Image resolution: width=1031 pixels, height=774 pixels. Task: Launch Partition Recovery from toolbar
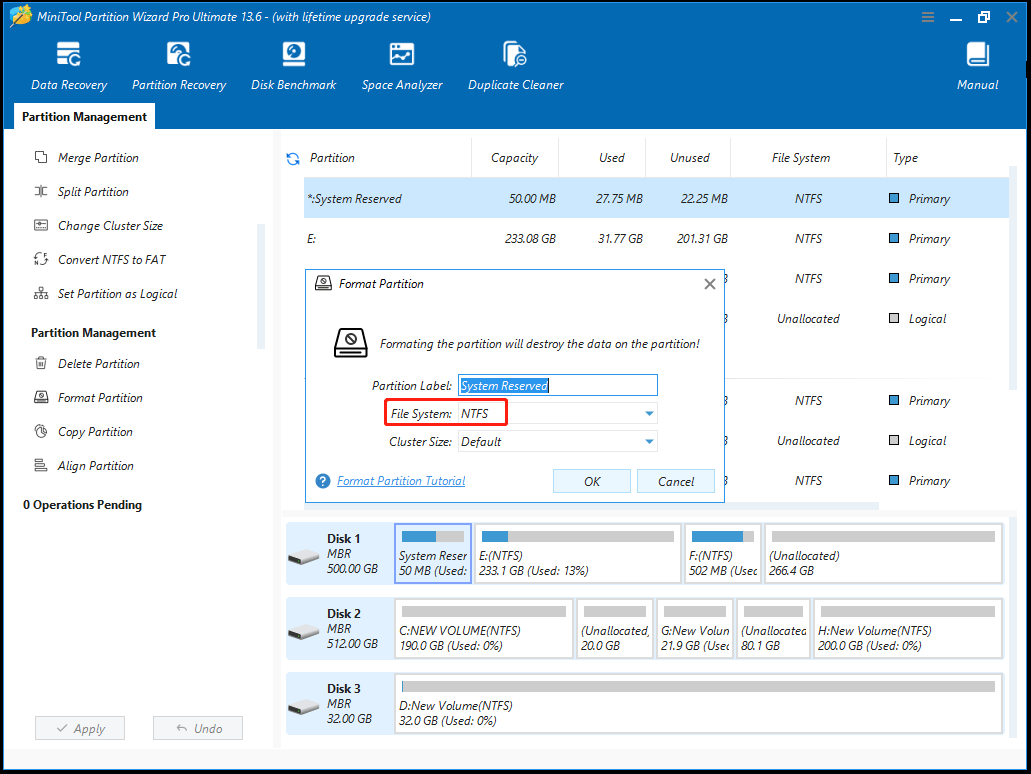179,65
